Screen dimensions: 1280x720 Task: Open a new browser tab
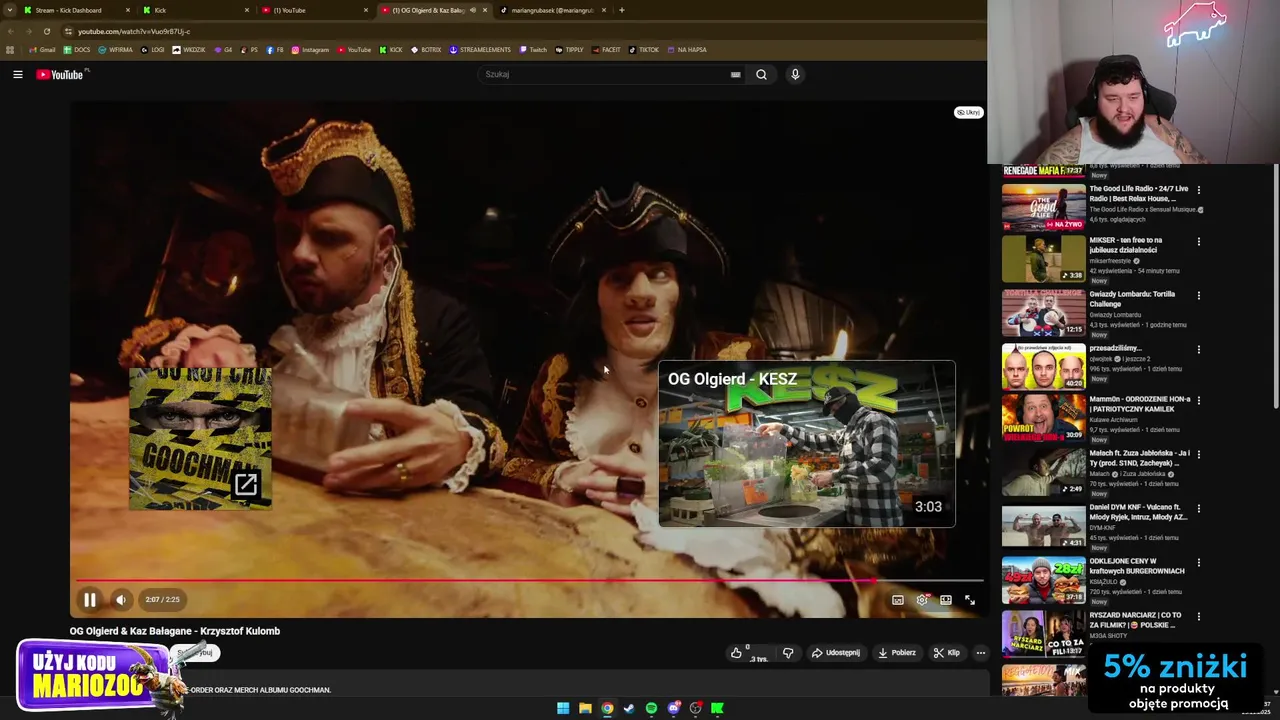pos(622,10)
